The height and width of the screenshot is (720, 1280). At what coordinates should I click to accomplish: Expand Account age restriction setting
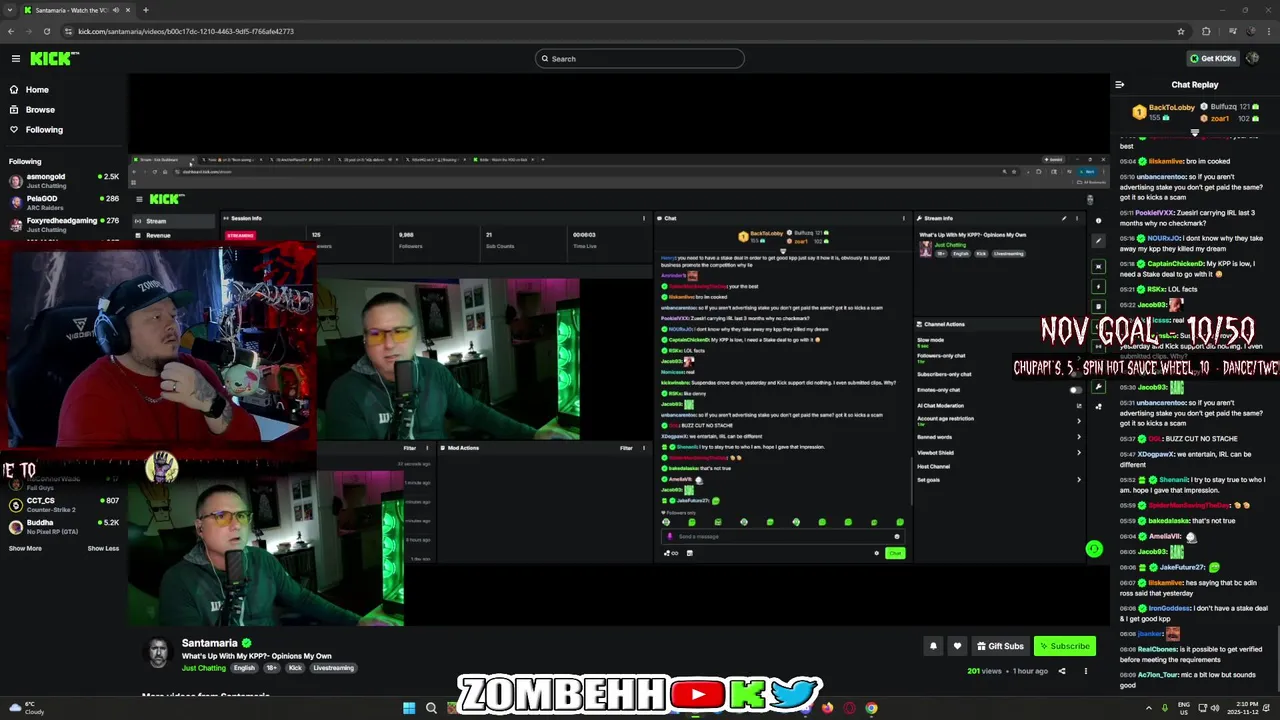[1078, 421]
